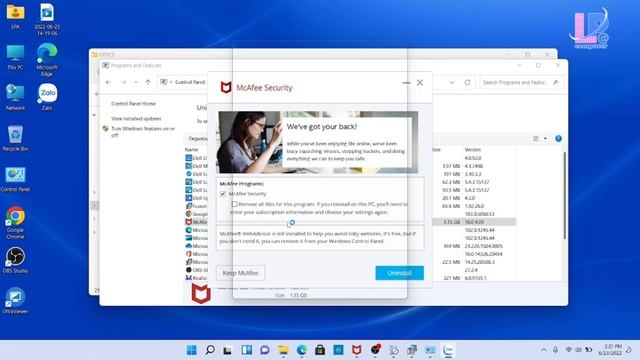Open Chat from taskbar

pyautogui.click(x=265, y=350)
